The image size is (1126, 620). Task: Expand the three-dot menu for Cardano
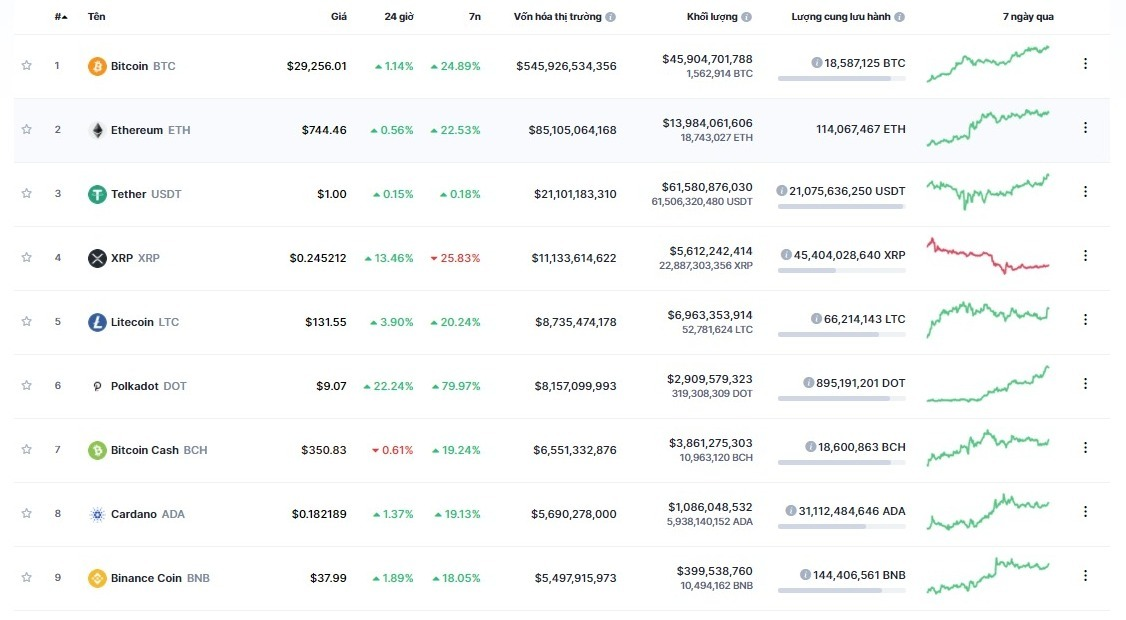[x=1085, y=512]
